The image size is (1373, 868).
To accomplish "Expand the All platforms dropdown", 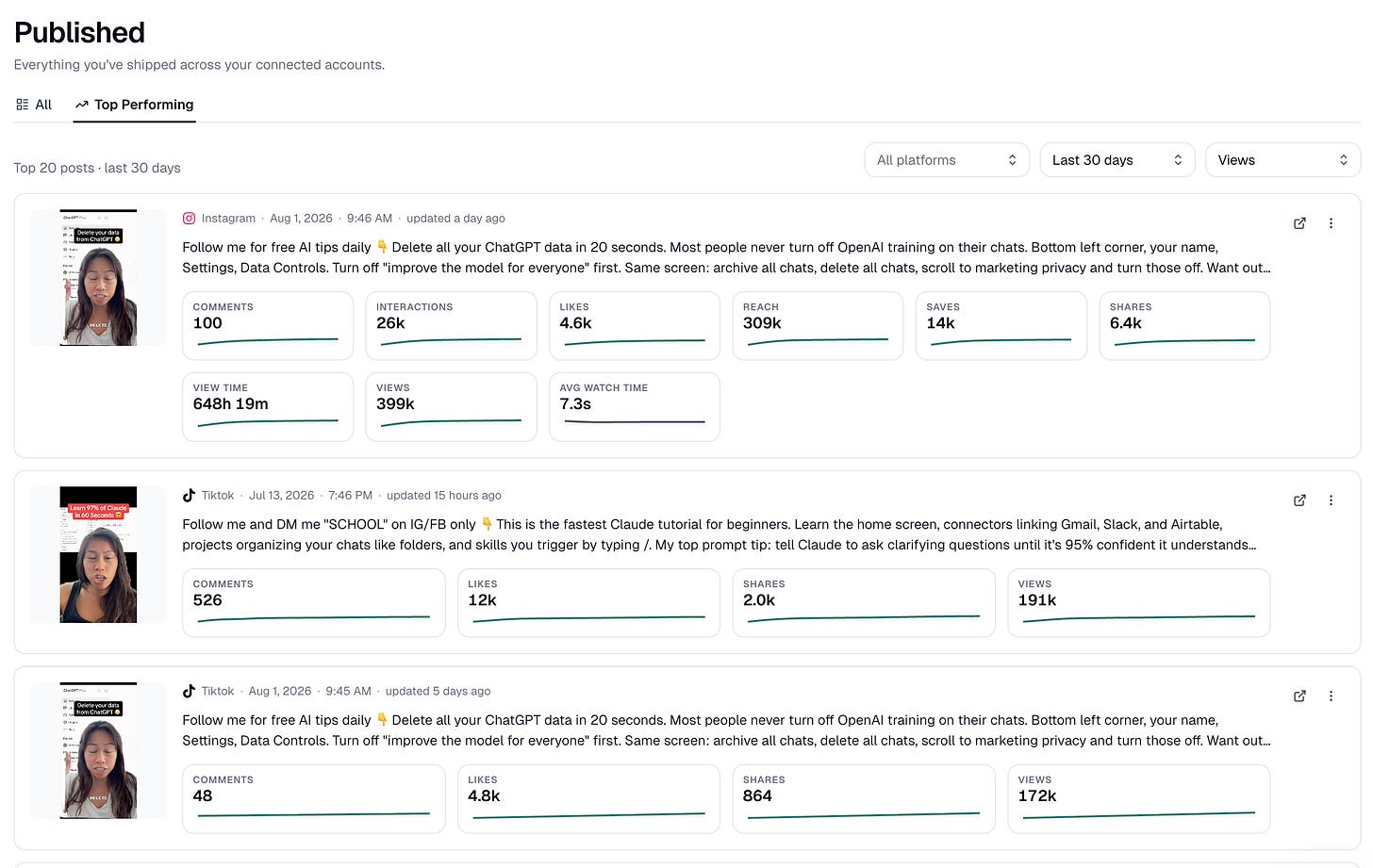I will [x=946, y=160].
